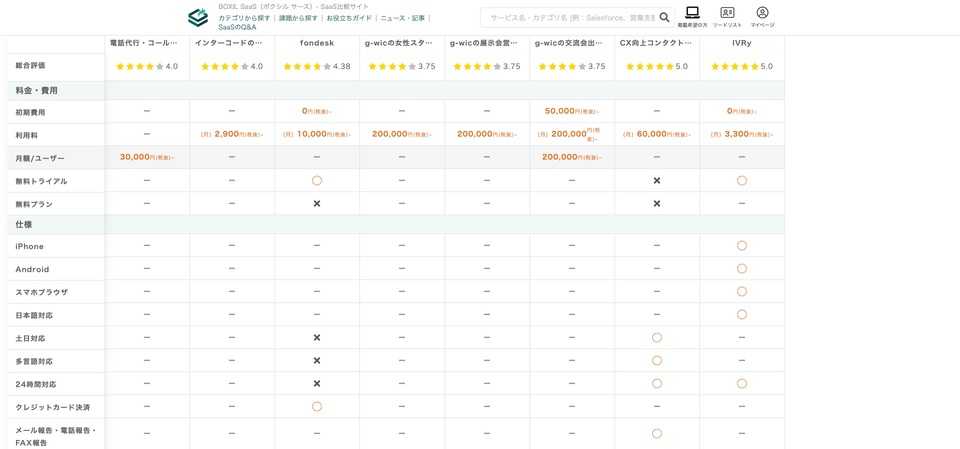The width and height of the screenshot is (960, 449).
Task: Click g-wicの交流会出's 月額/ユーザー 200,000円 value
Action: tap(572, 157)
